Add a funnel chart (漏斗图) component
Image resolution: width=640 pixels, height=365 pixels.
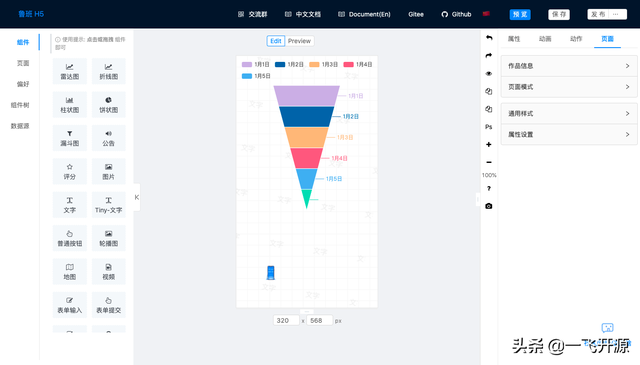coord(69,138)
